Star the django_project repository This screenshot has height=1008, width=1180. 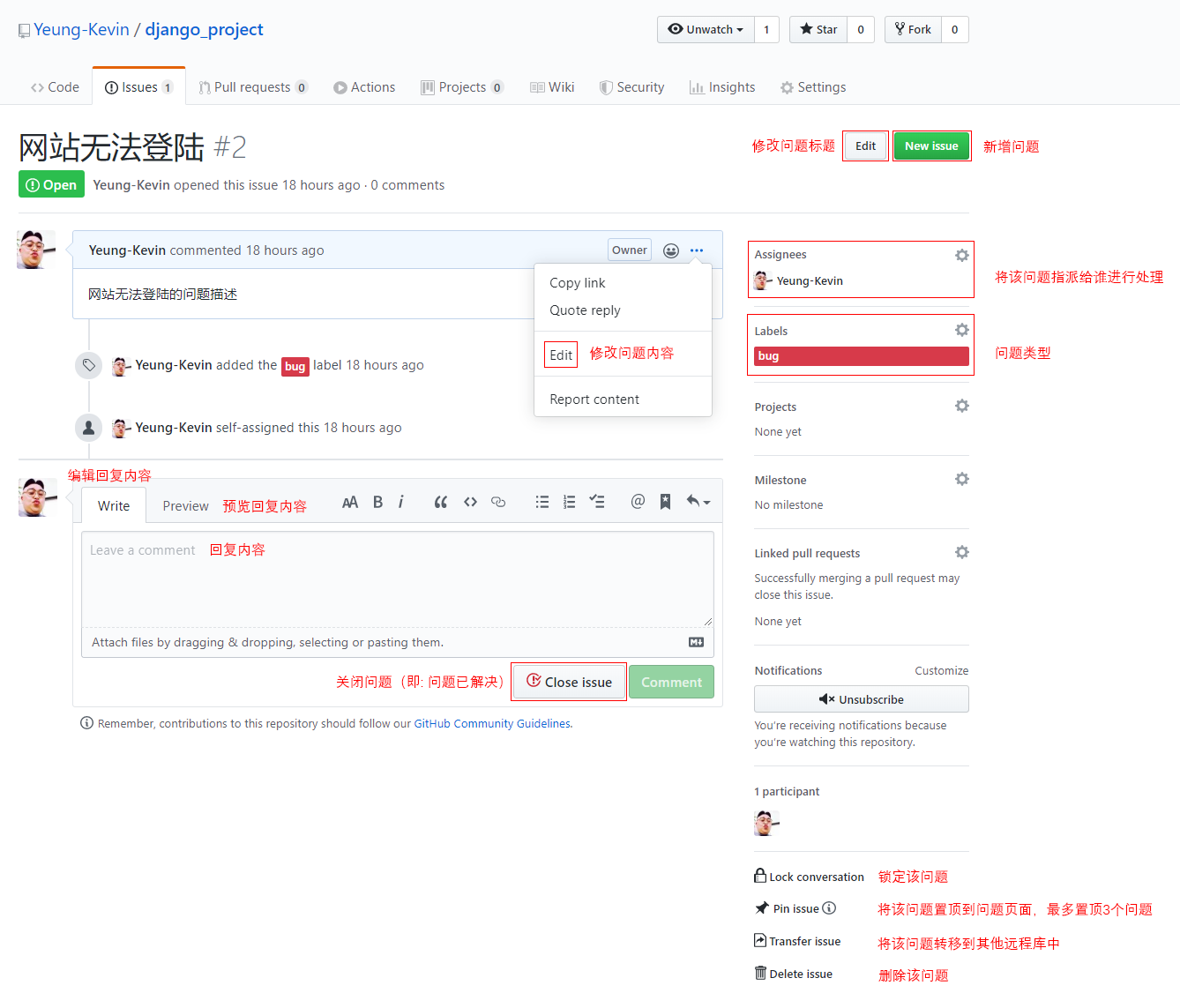pos(818,29)
